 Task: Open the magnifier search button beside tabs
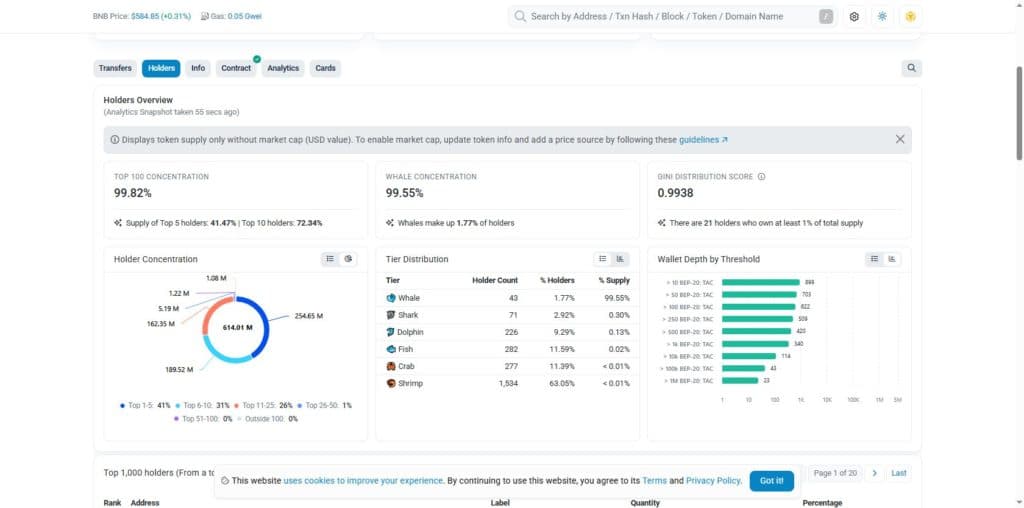pos(912,68)
